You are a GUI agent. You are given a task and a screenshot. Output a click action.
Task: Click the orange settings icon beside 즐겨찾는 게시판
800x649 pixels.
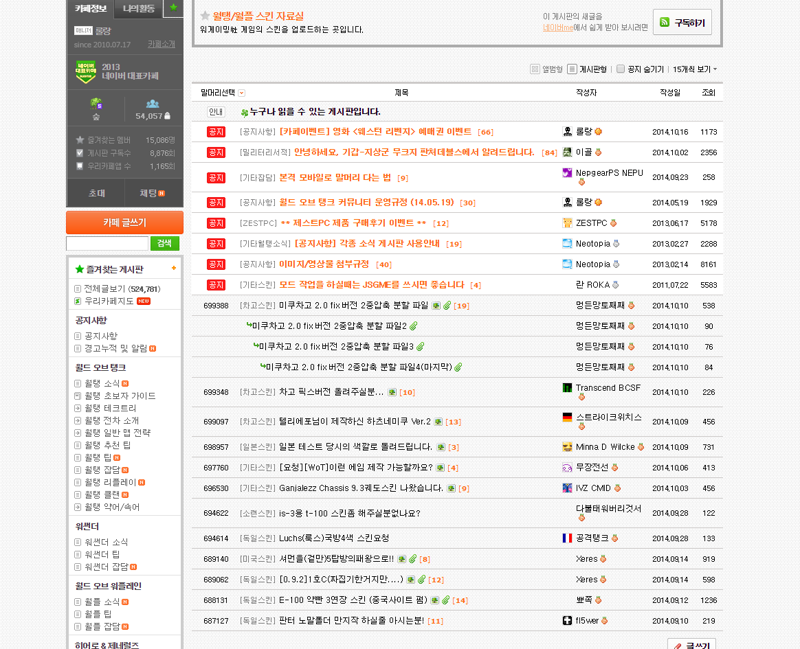click(x=174, y=268)
